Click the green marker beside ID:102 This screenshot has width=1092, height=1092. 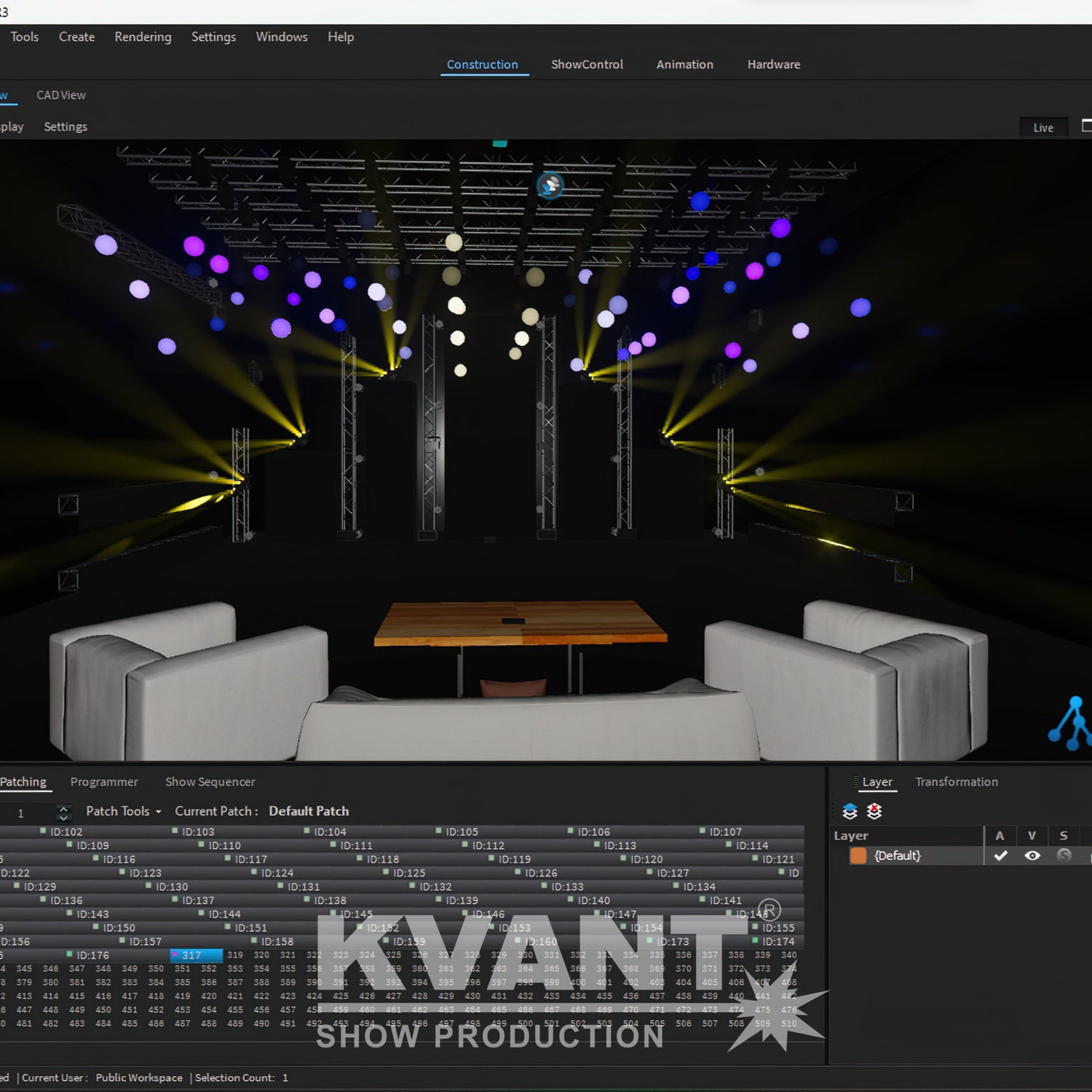43,831
